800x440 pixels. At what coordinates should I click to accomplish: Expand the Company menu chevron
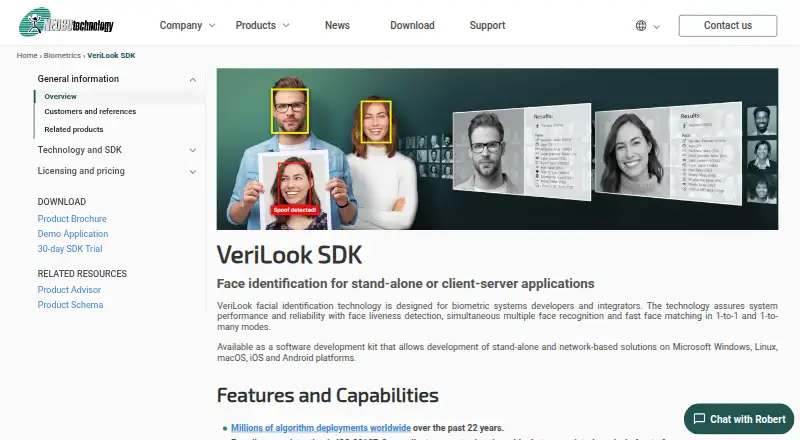[212, 26]
